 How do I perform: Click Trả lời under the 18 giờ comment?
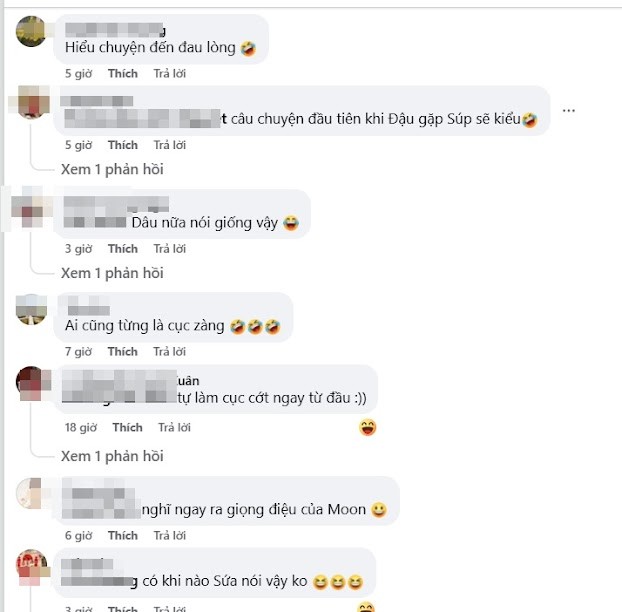tap(175, 427)
